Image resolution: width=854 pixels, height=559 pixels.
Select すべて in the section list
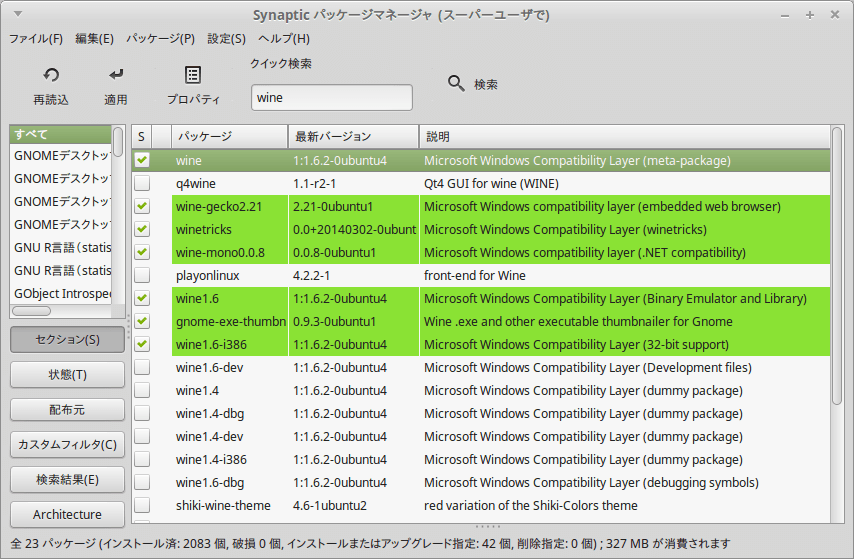coord(60,134)
